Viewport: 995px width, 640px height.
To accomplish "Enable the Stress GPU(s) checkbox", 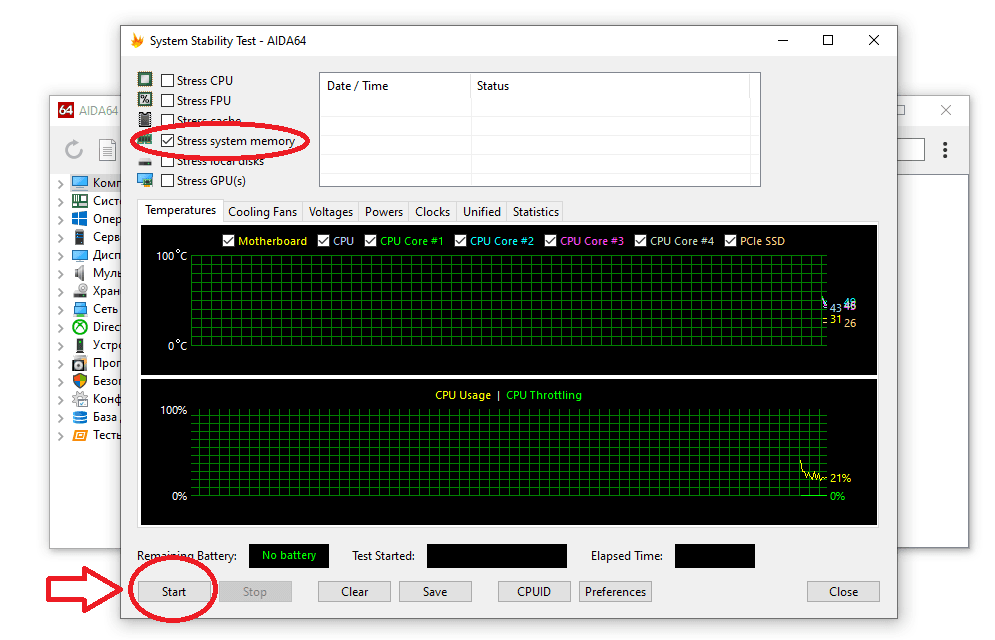I will 168,181.
